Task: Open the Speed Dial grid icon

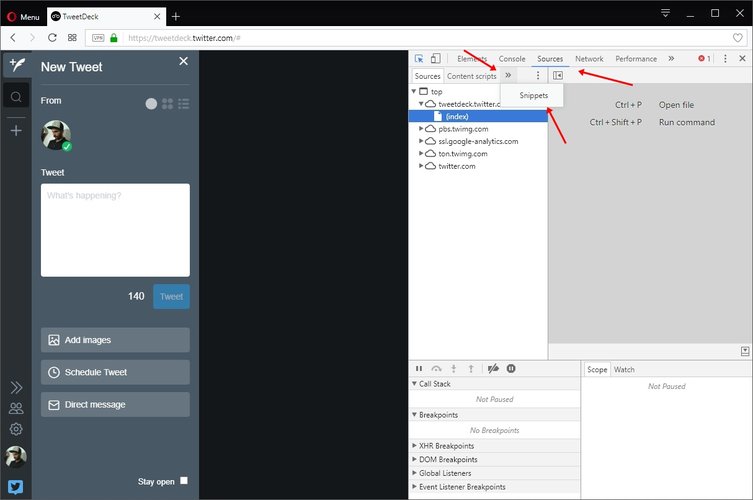Action: coord(72,37)
